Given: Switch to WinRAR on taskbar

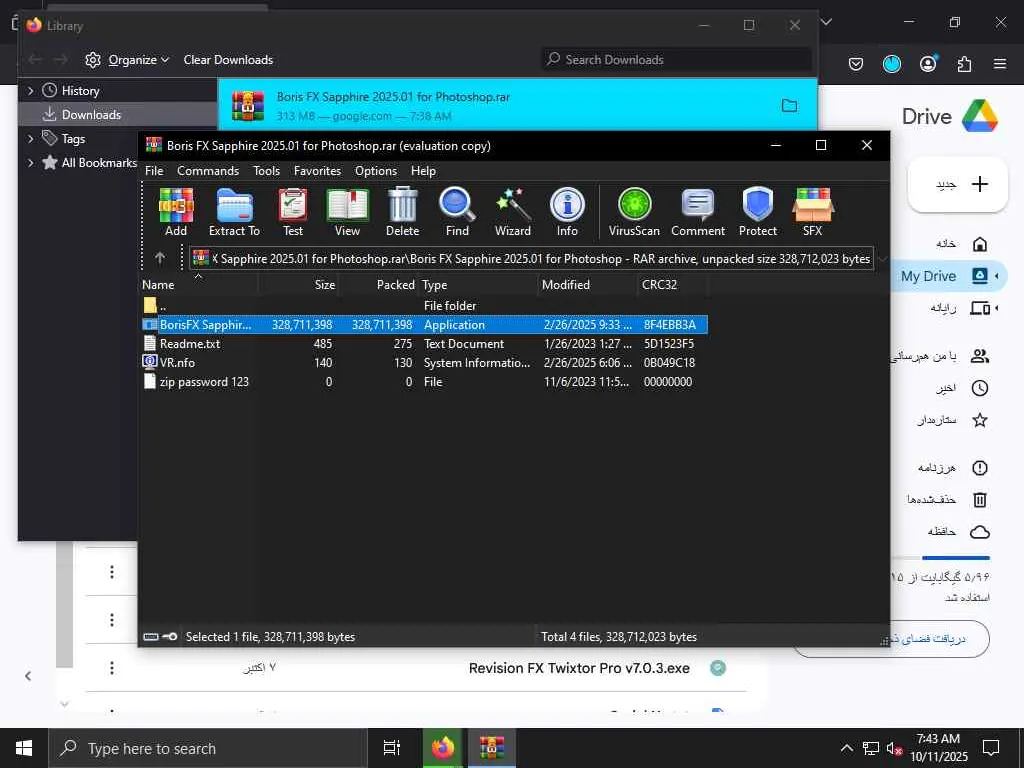Looking at the screenshot, I should [x=492, y=748].
